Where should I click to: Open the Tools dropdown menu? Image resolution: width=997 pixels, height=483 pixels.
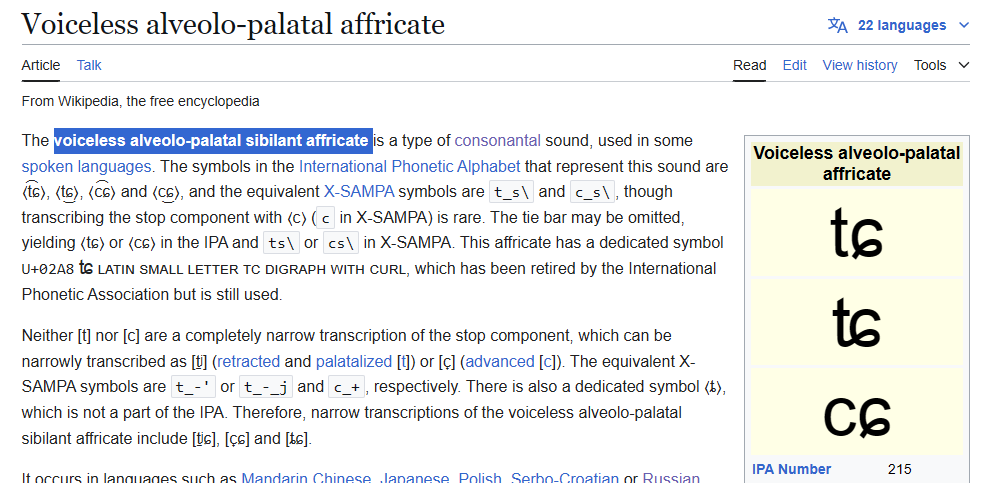pyautogui.click(x=942, y=65)
